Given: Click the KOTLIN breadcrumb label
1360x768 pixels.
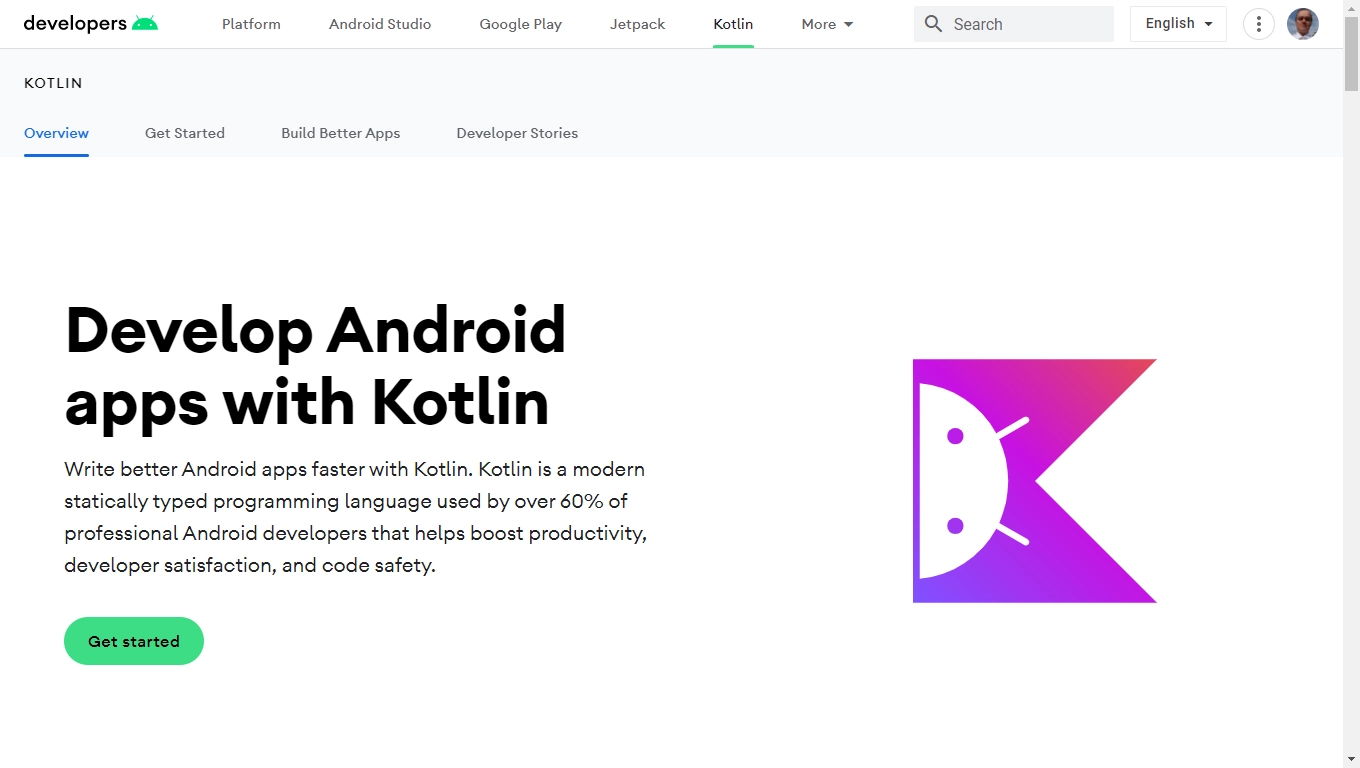Looking at the screenshot, I should (52, 83).
